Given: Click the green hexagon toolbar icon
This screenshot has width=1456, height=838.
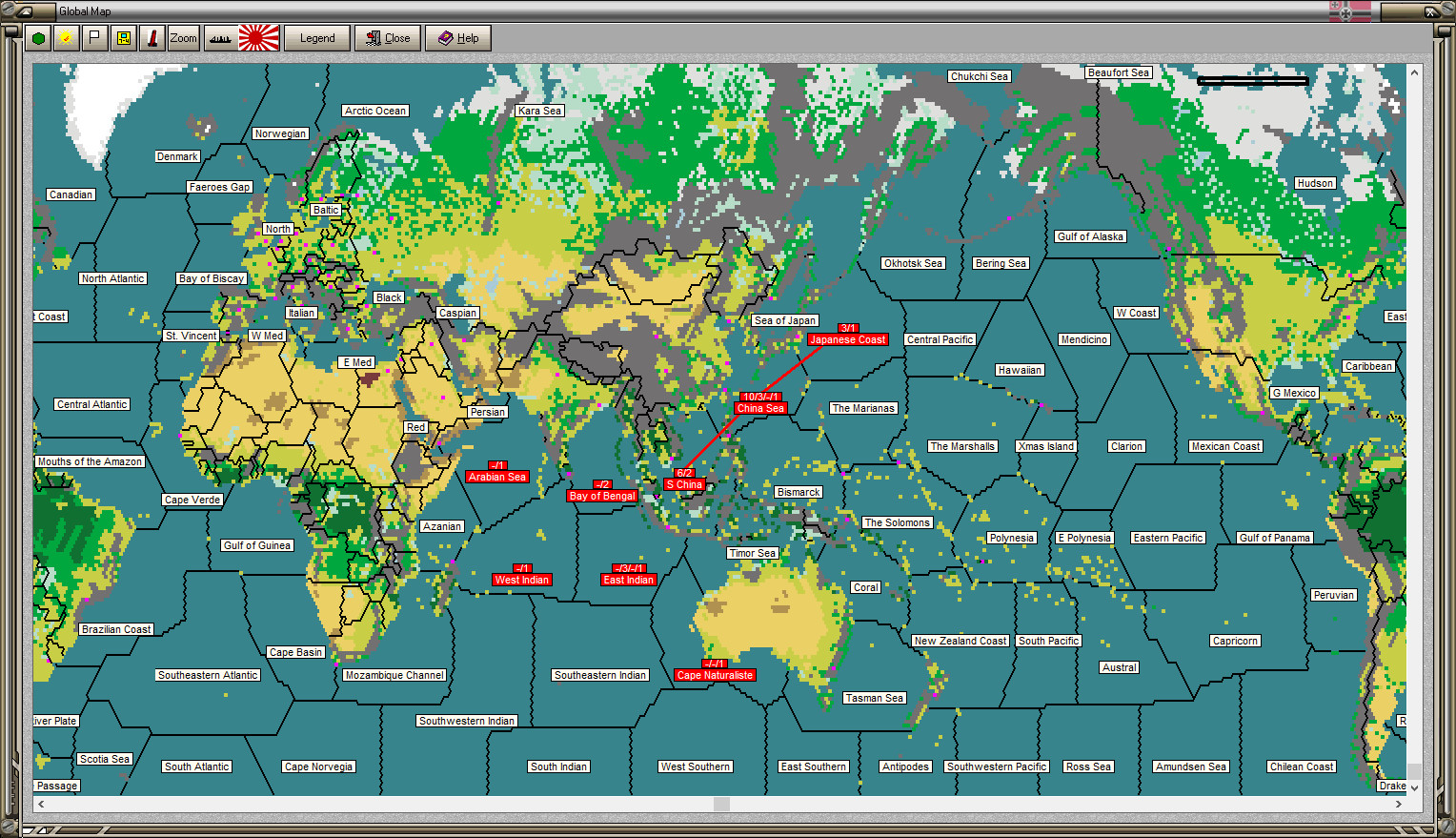Looking at the screenshot, I should point(38,38).
